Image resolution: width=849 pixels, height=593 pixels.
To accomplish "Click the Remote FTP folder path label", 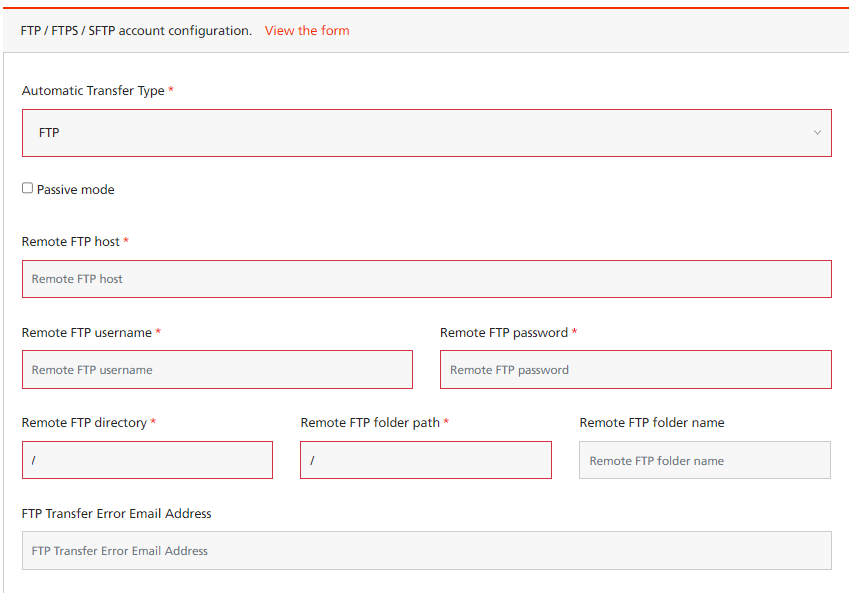I will tap(370, 422).
